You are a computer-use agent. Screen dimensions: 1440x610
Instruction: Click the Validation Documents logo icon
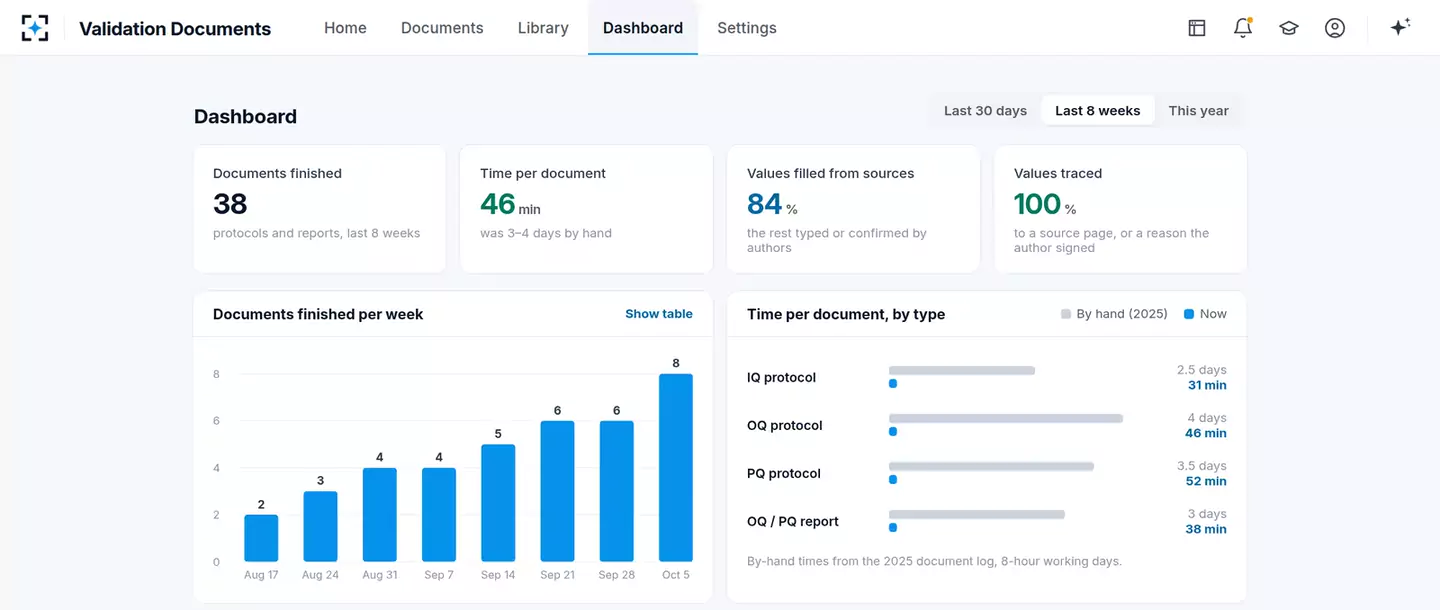point(35,28)
